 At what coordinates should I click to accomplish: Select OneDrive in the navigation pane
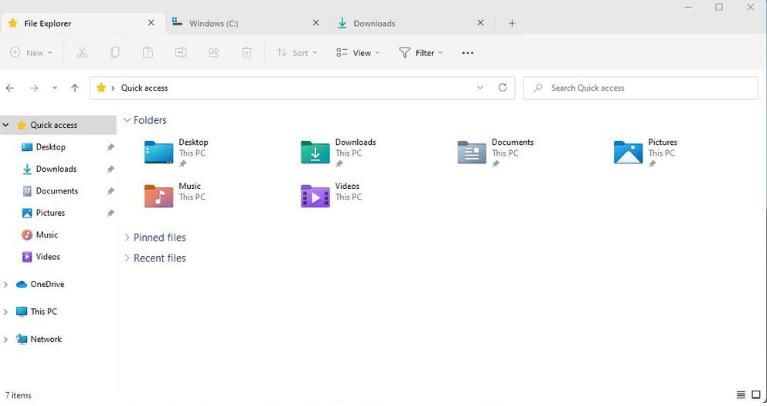click(x=47, y=284)
